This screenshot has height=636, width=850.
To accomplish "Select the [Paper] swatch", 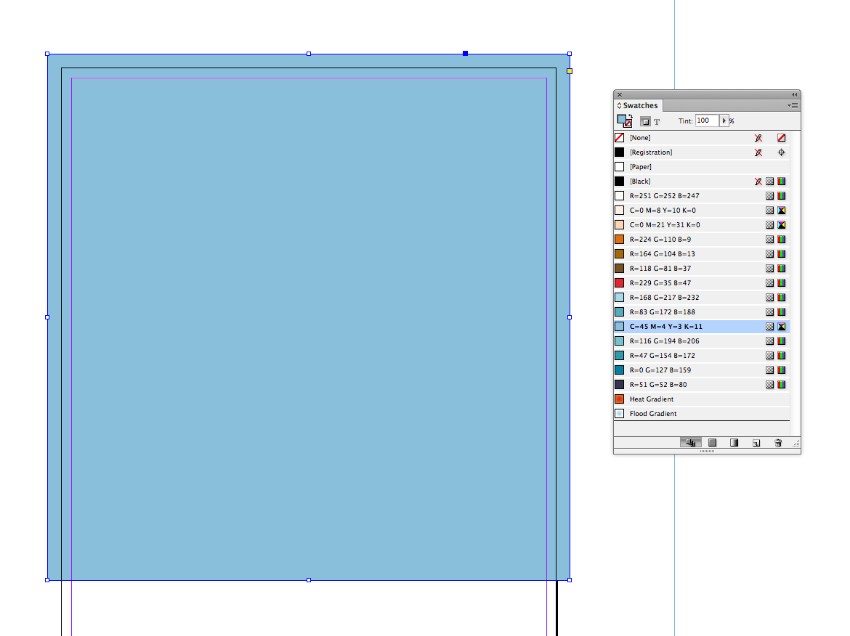I will [x=701, y=167].
